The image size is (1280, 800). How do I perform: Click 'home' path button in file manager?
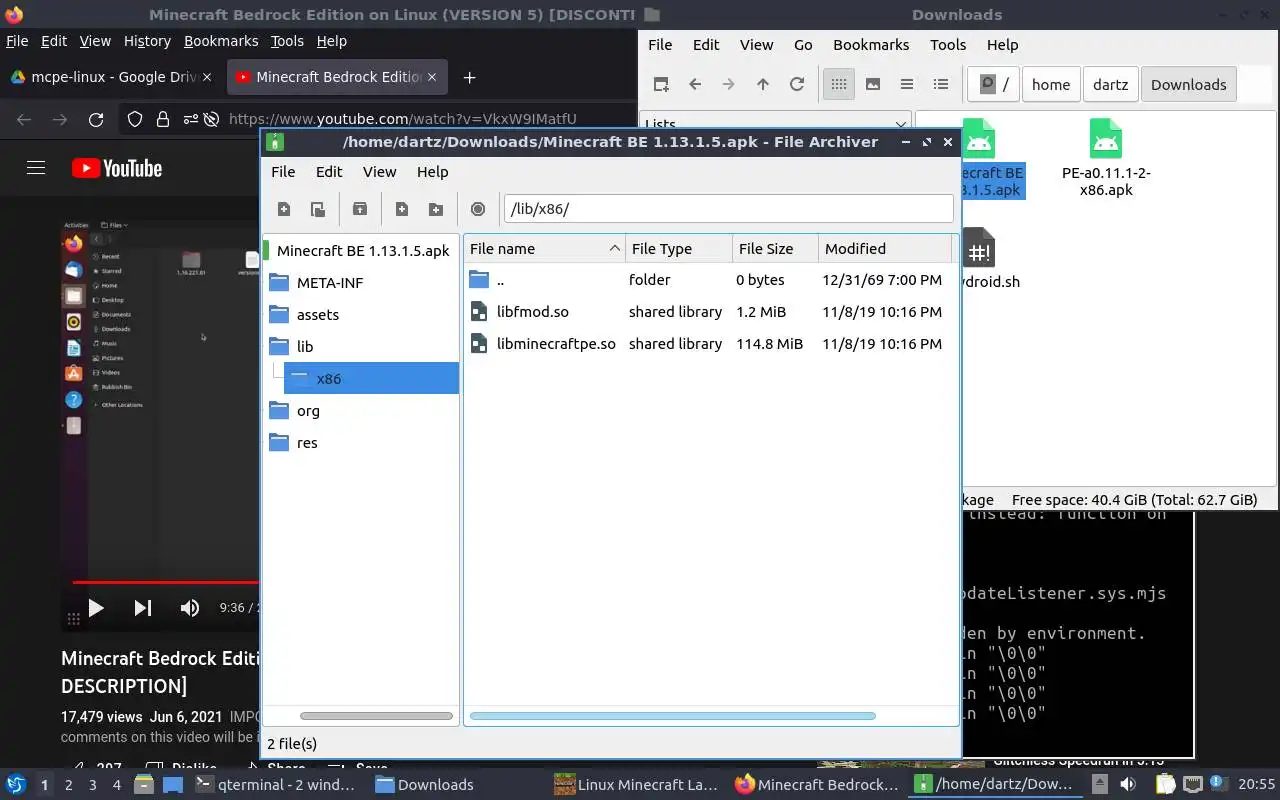tap(1051, 85)
